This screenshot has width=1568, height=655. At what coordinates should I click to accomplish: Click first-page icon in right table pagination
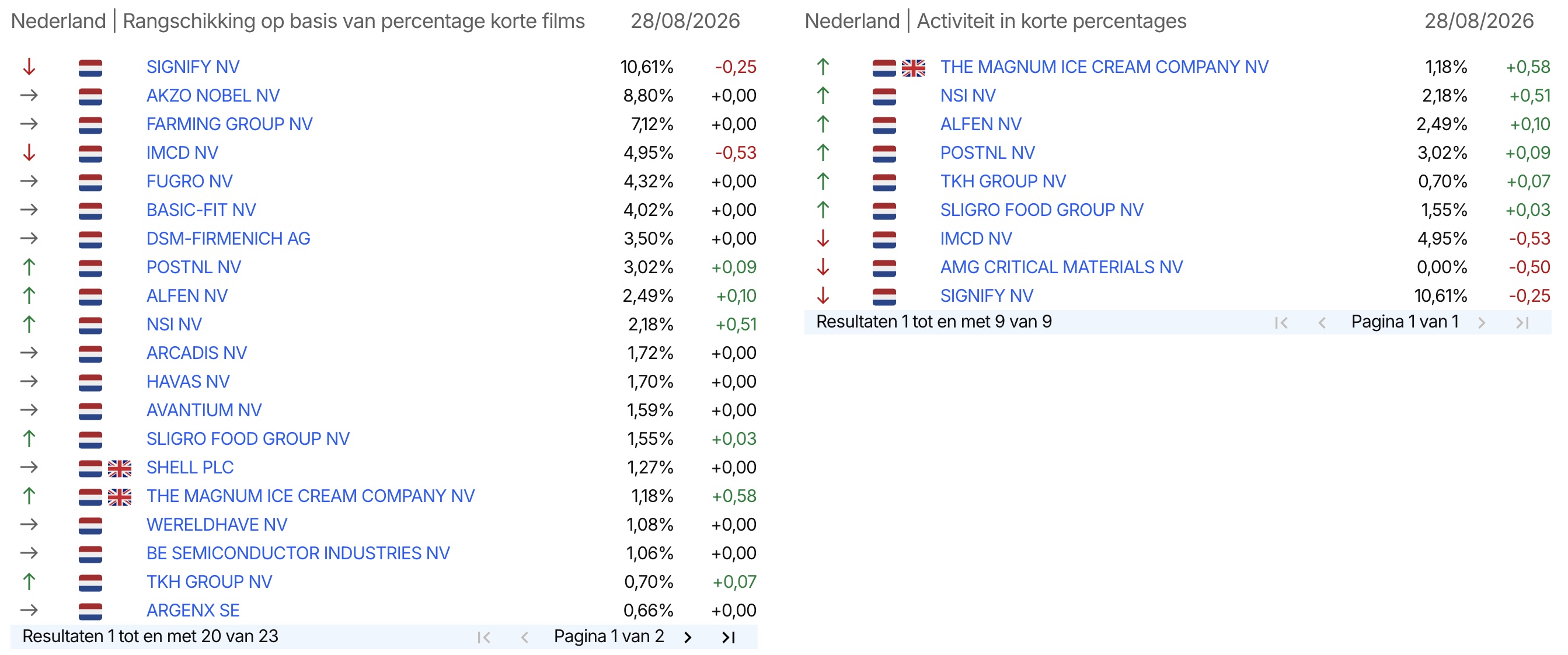1281,323
